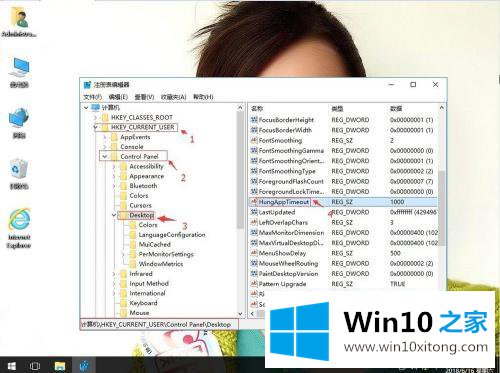Screen dimensions: 500x373
Task: Open the View menu
Action: pyautogui.click(x=144, y=97)
